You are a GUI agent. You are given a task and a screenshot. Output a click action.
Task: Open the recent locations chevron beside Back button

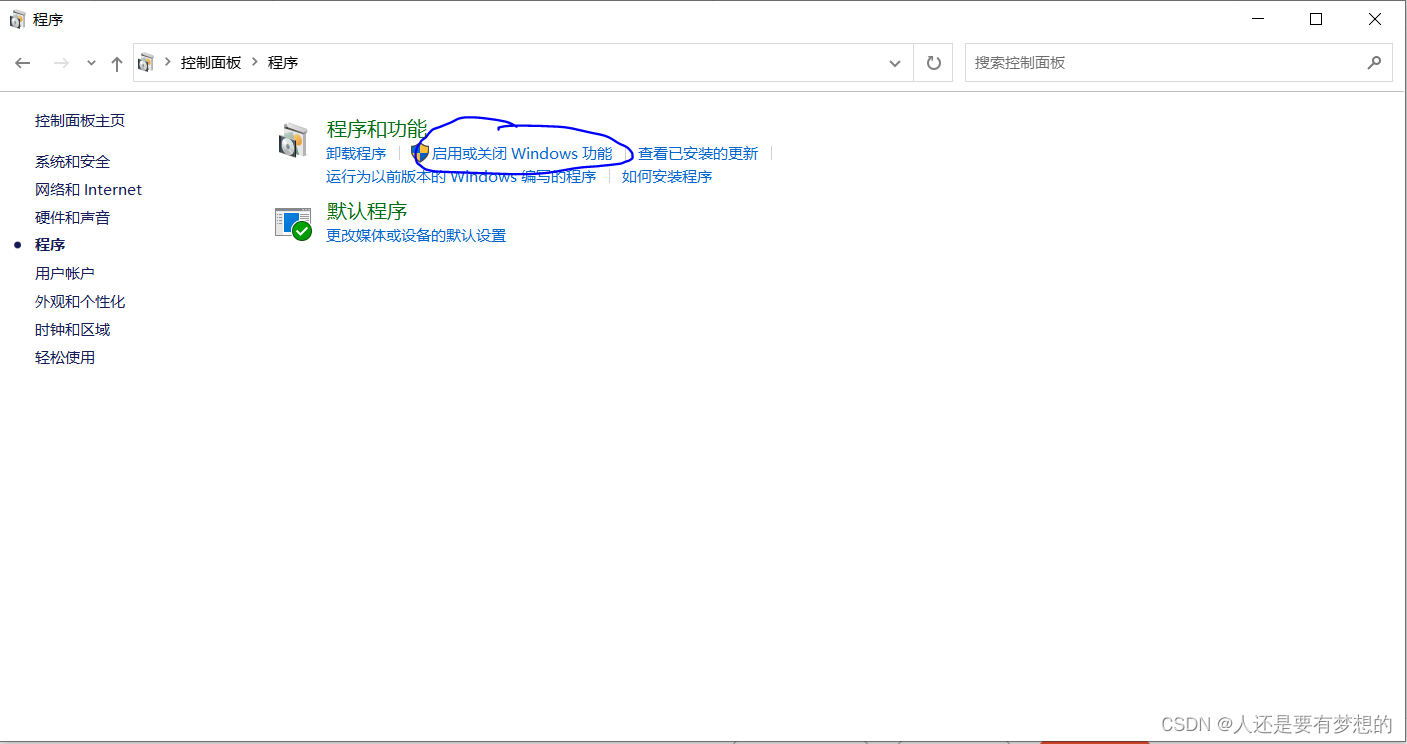(x=91, y=62)
